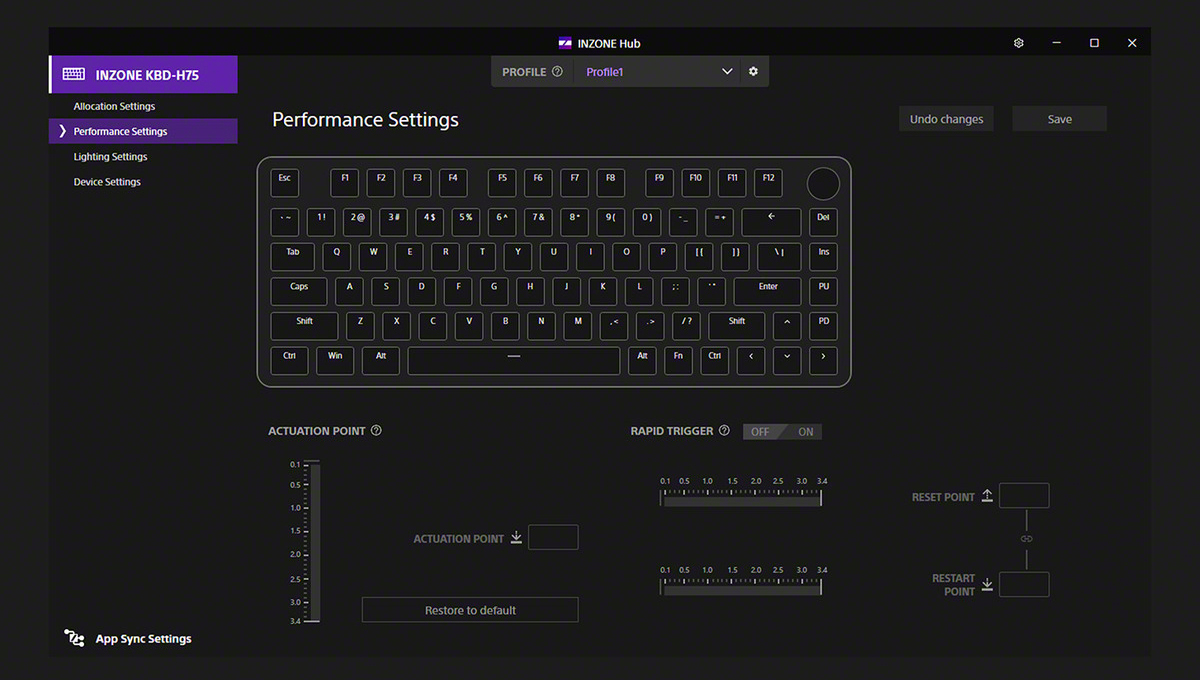Go to Lighting Settings
The width and height of the screenshot is (1200, 680).
(x=110, y=157)
